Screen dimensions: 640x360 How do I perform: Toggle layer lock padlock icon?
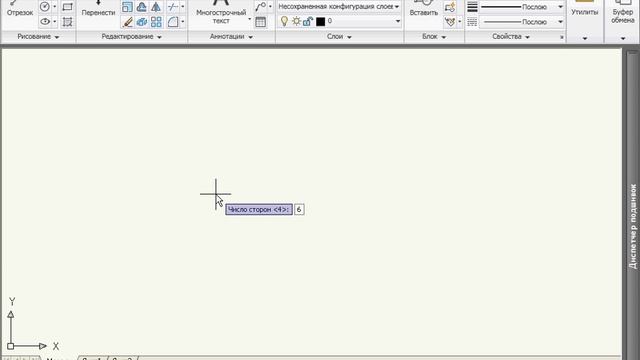[308, 21]
